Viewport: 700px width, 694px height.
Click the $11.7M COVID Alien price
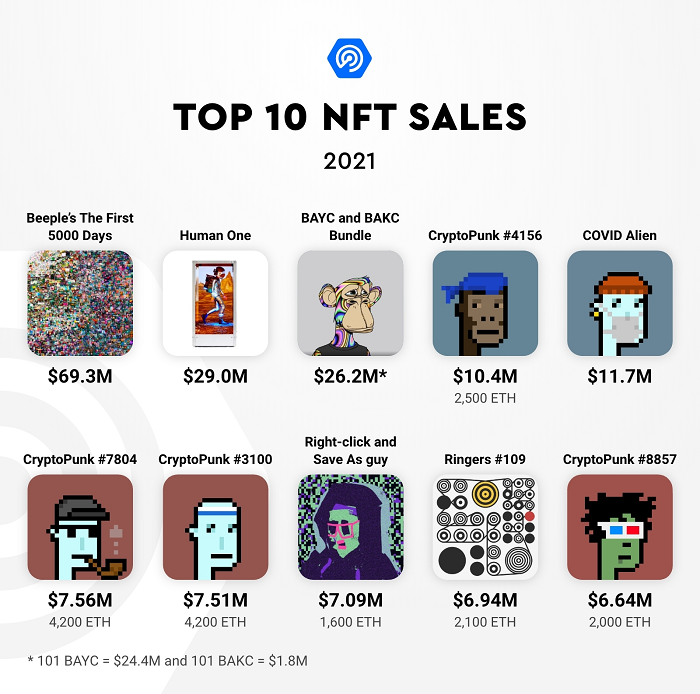[620, 376]
